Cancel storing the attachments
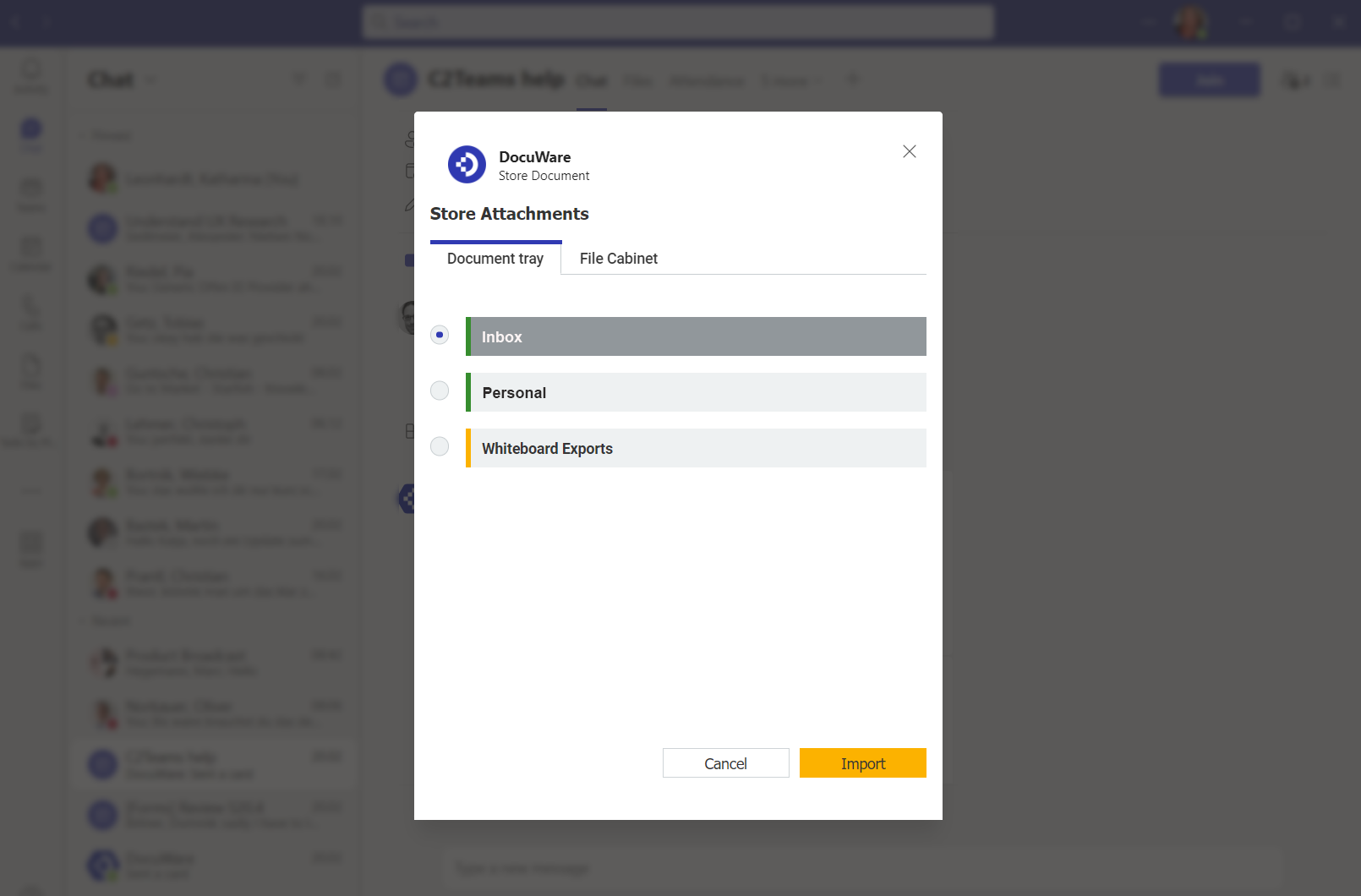 tap(726, 763)
